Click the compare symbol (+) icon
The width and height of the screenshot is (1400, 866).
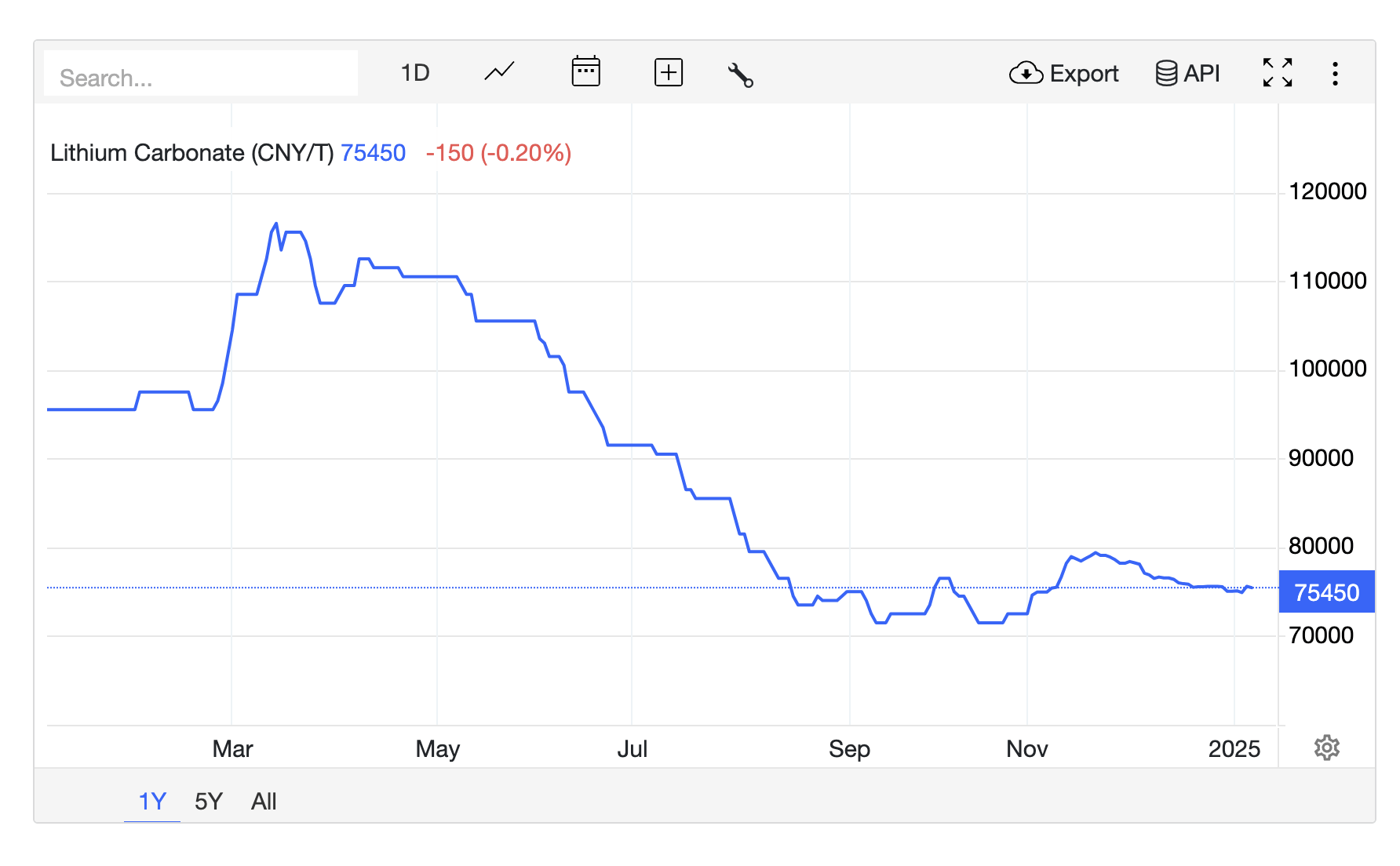(x=668, y=72)
